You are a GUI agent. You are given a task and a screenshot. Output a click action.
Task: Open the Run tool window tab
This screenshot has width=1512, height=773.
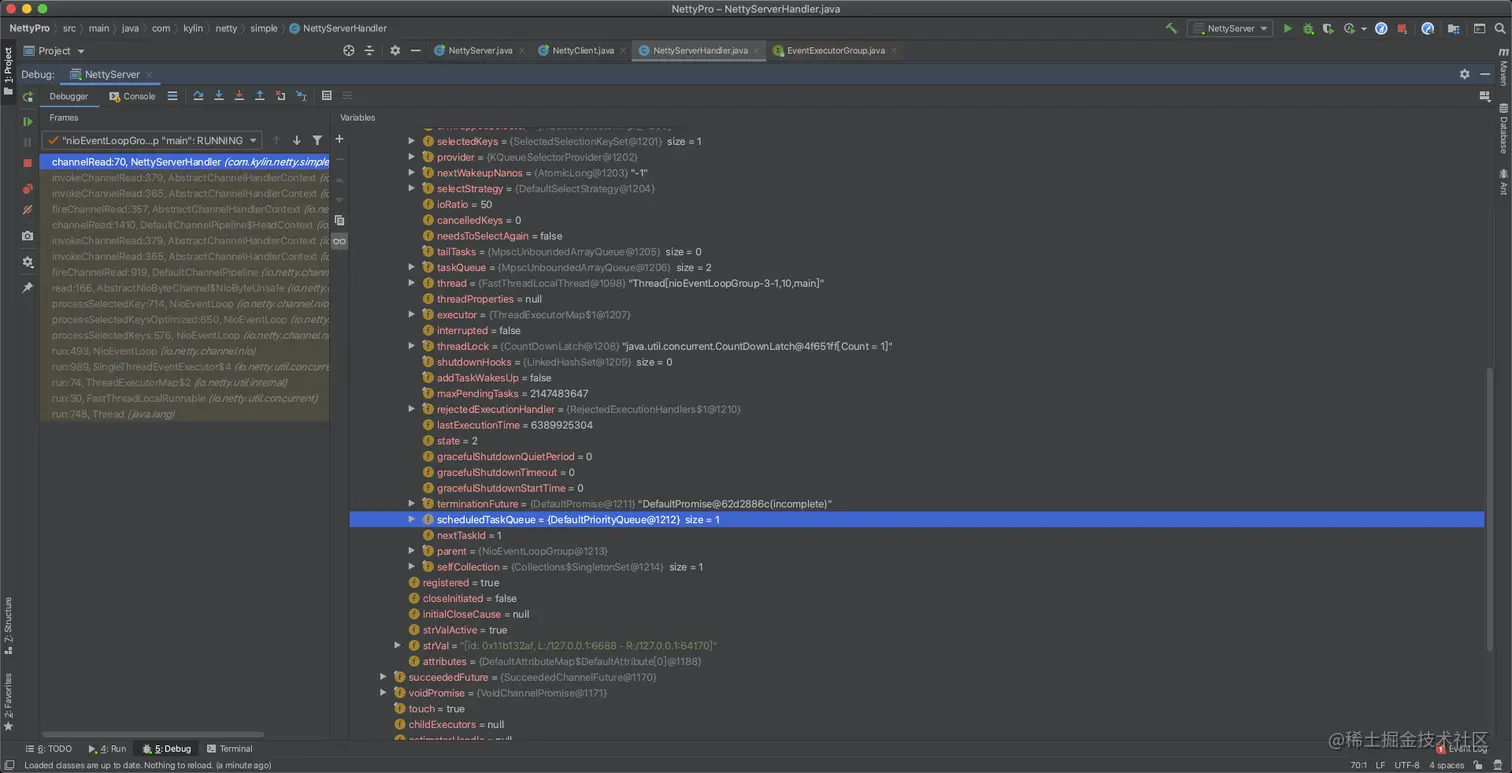[108, 749]
